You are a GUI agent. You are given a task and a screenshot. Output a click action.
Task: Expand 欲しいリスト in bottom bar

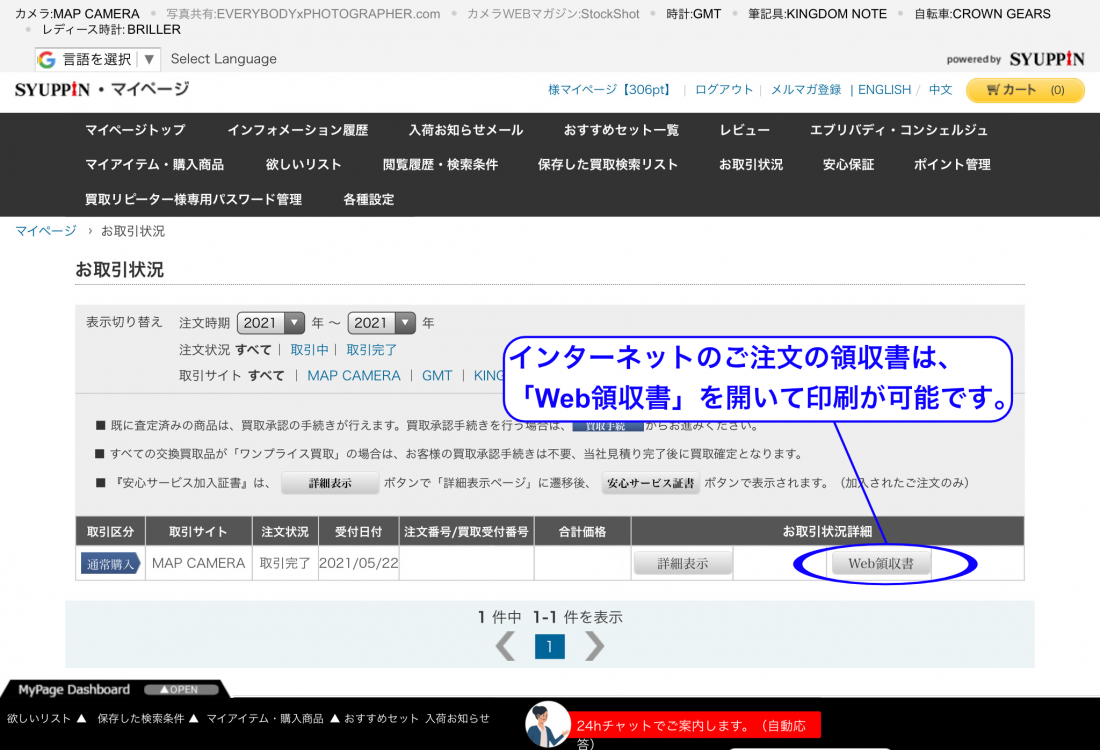pos(46,718)
